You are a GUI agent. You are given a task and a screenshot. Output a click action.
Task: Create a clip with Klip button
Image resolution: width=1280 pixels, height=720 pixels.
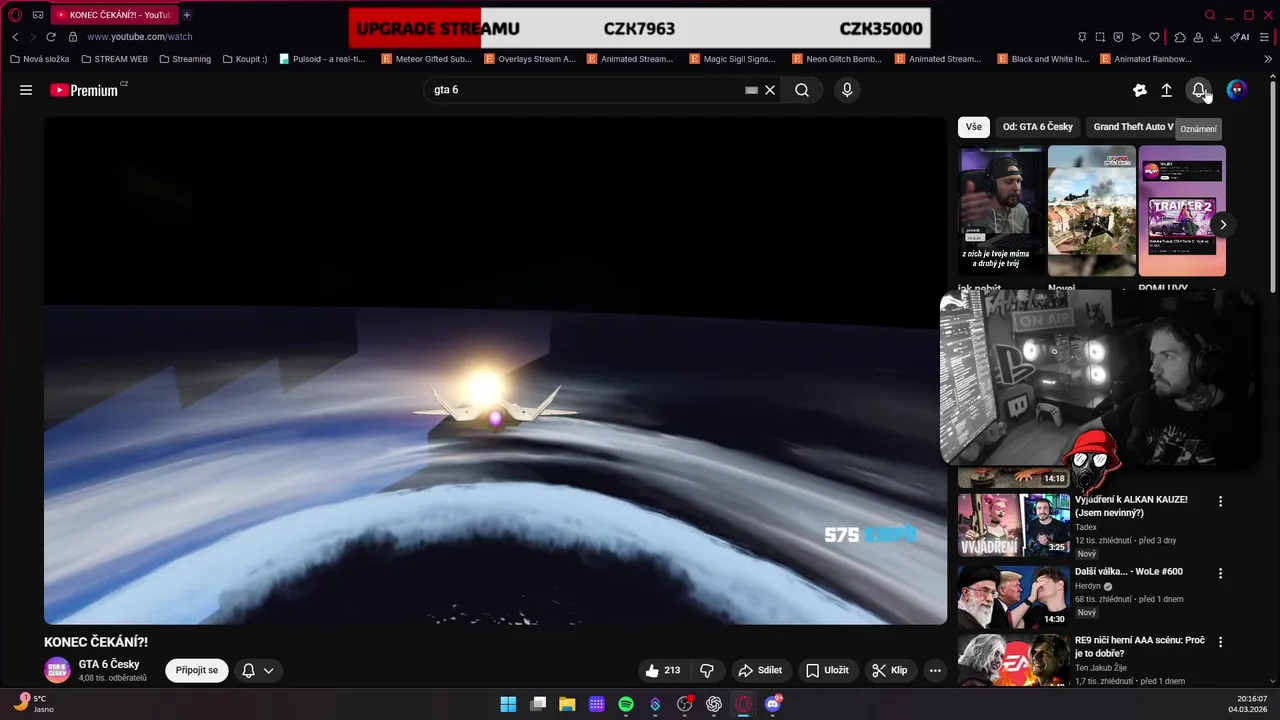pyautogui.click(x=890, y=670)
